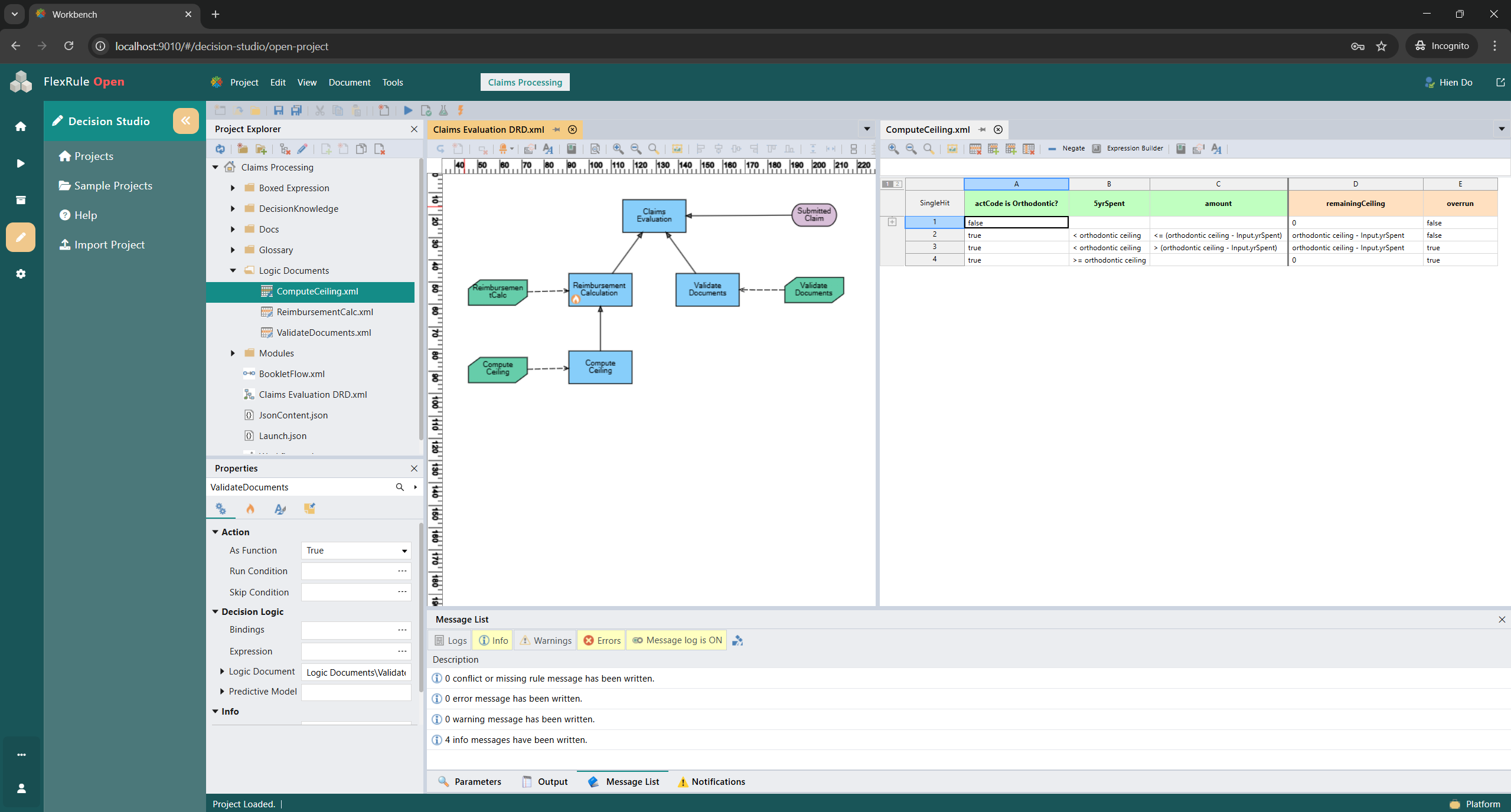Expand the Glossary folder
The height and width of the screenshot is (812, 1511).
233,250
